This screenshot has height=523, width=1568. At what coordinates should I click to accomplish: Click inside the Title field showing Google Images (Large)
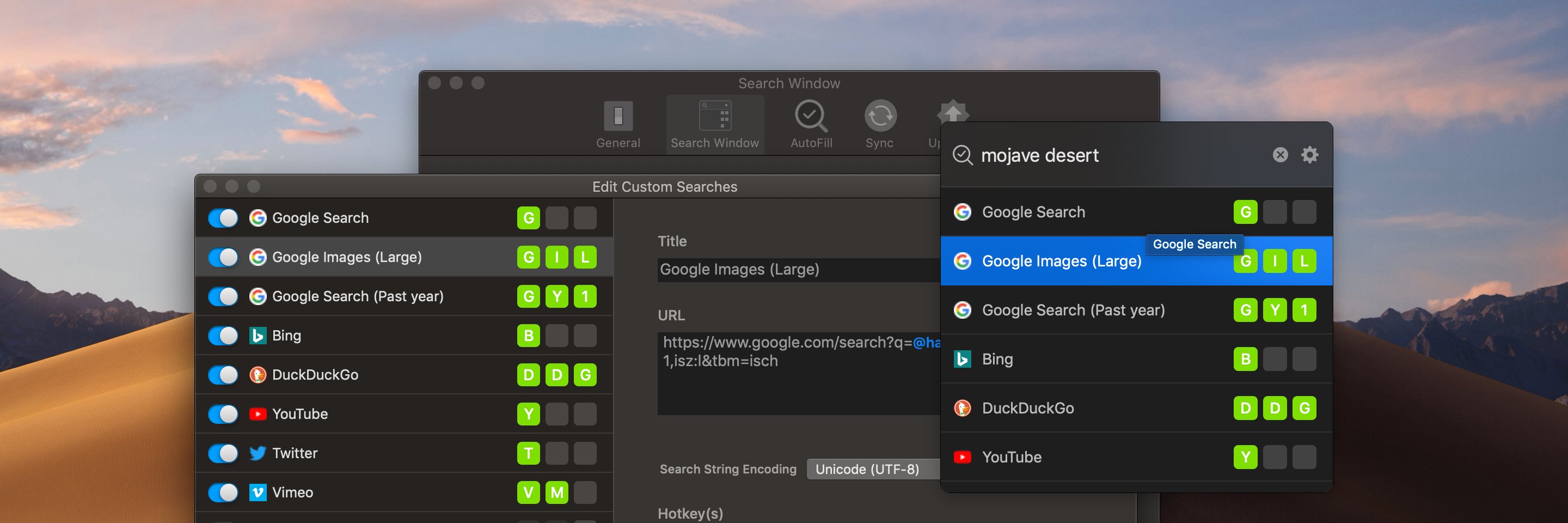coord(791,270)
